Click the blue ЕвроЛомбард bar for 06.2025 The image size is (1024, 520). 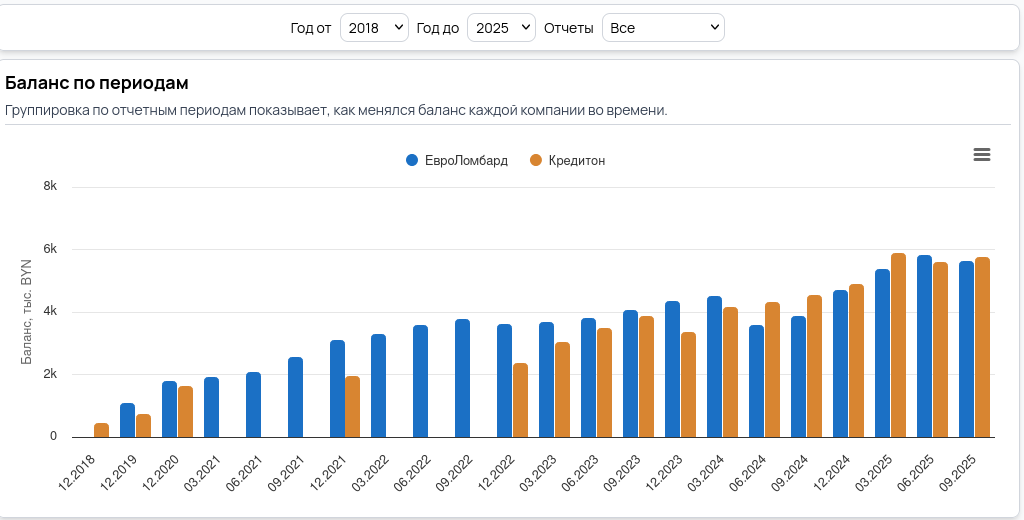click(x=924, y=346)
